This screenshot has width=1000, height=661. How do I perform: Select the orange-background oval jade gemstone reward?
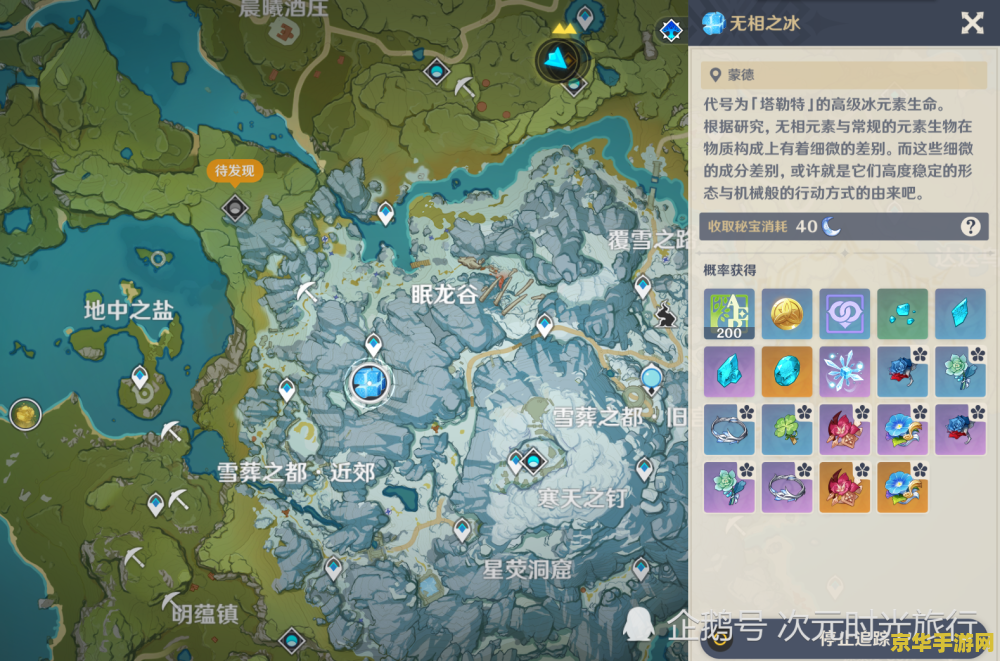click(787, 372)
